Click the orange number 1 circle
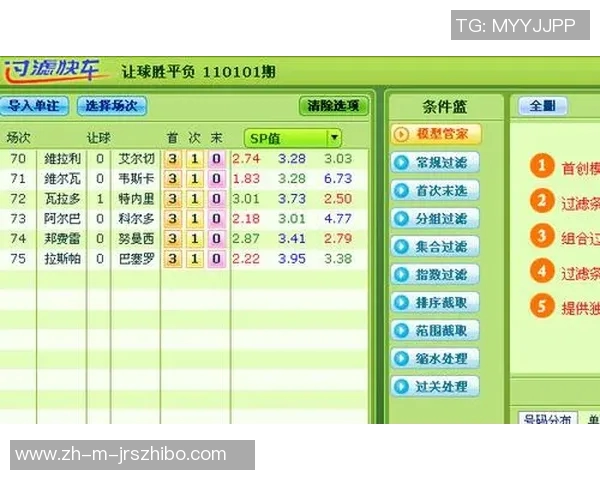600x480 pixels. [x=542, y=165]
